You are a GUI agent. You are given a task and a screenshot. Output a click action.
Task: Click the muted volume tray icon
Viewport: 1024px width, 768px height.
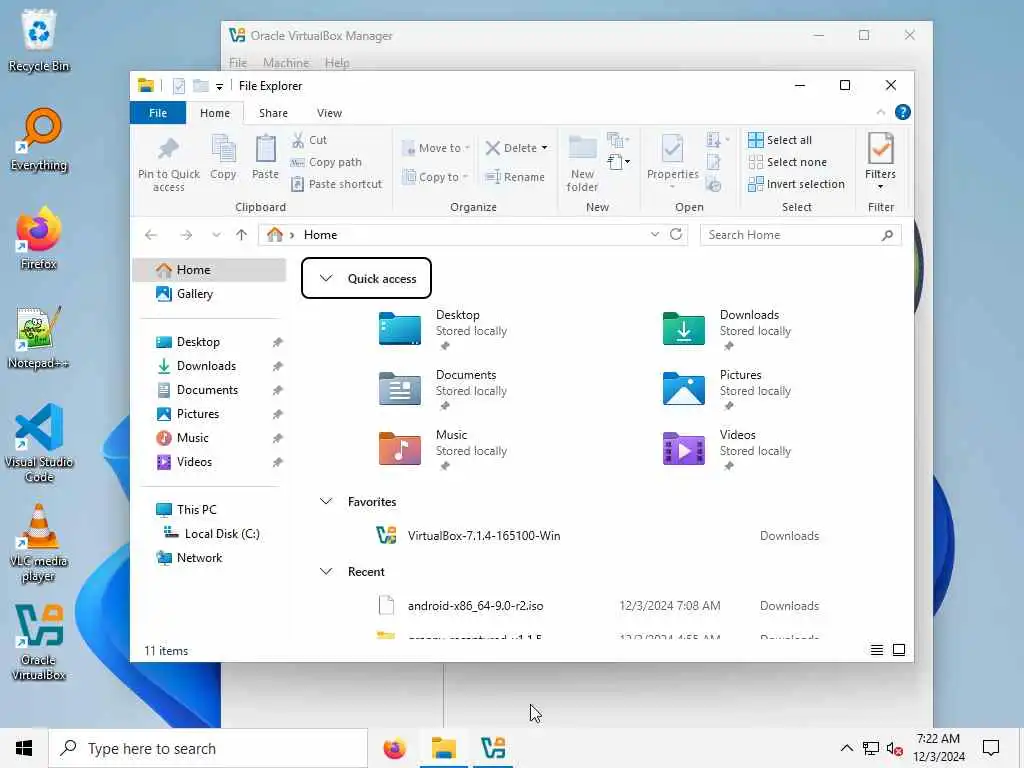[x=894, y=748]
